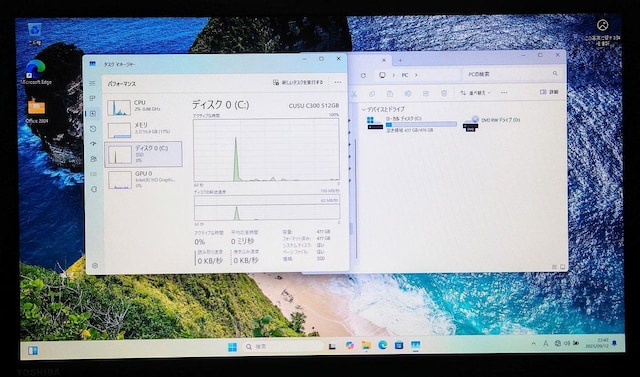Switch to large icons view in Explorer status bar
Screen dimensions: 640x377
[x=562, y=266]
